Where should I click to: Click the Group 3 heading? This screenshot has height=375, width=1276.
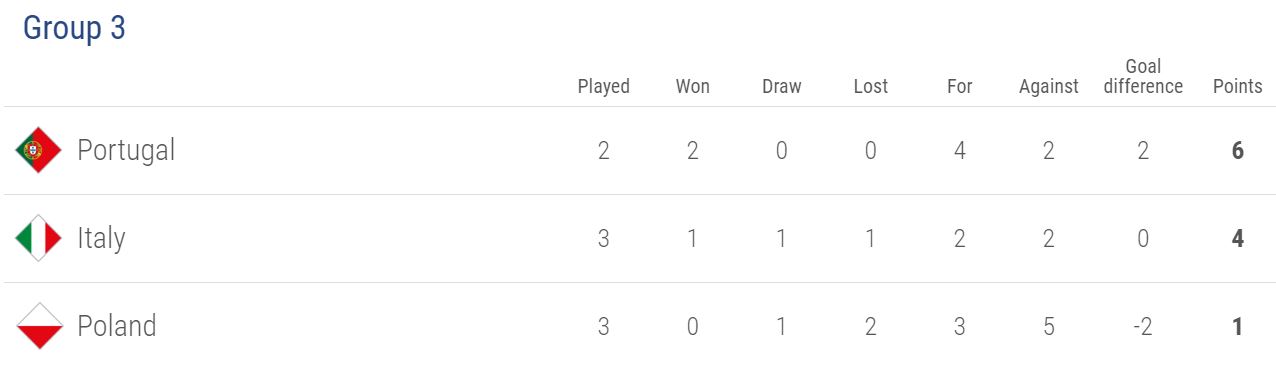(74, 28)
